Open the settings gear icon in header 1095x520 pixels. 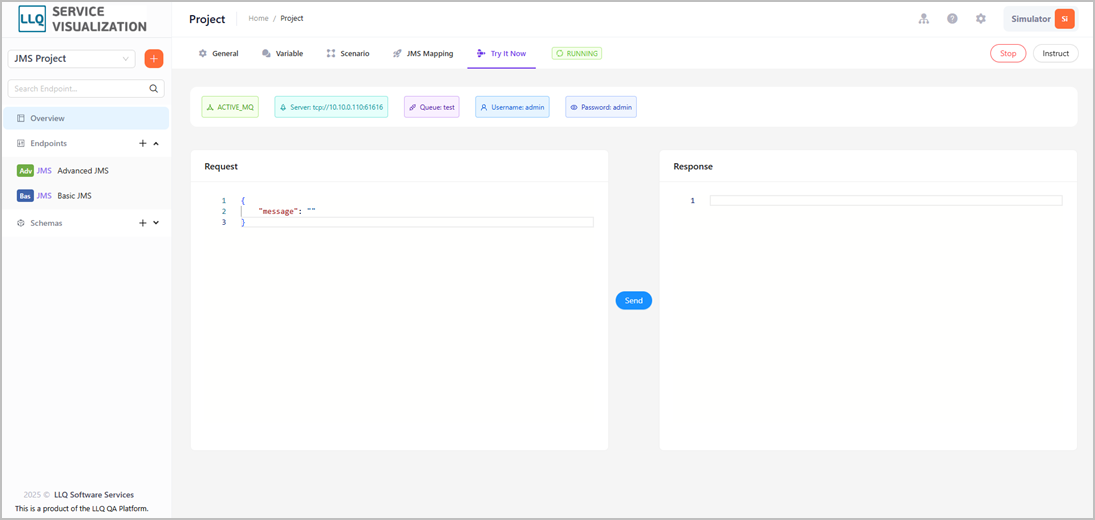click(x=980, y=19)
